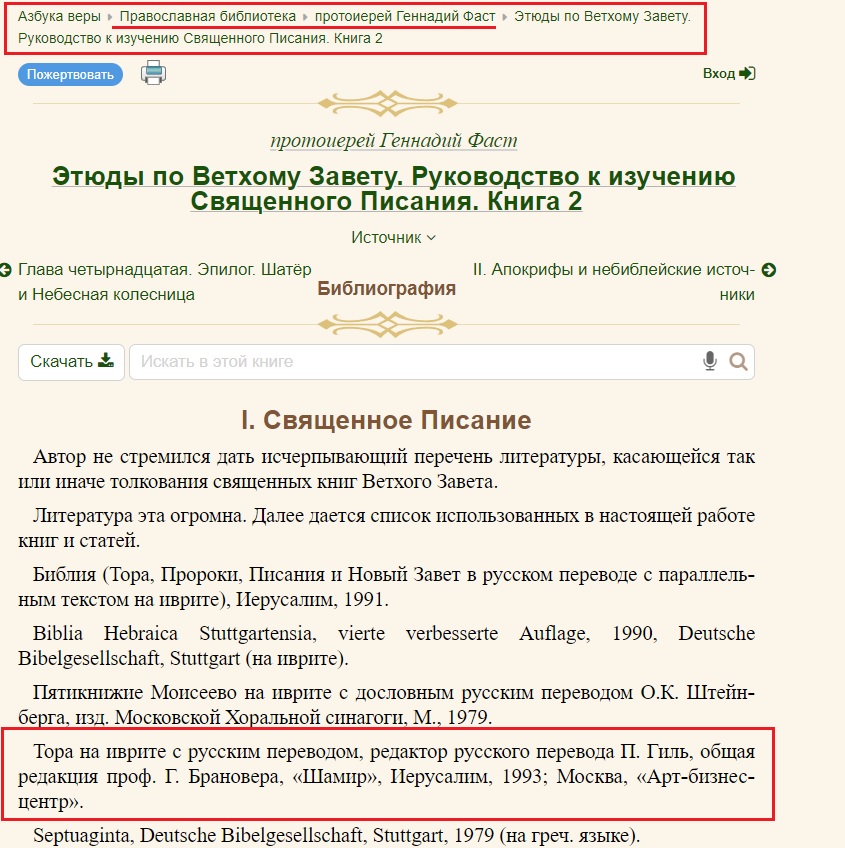
Task: Click the italic author name протоиерей Геннадий Фаст
Action: coord(394,140)
